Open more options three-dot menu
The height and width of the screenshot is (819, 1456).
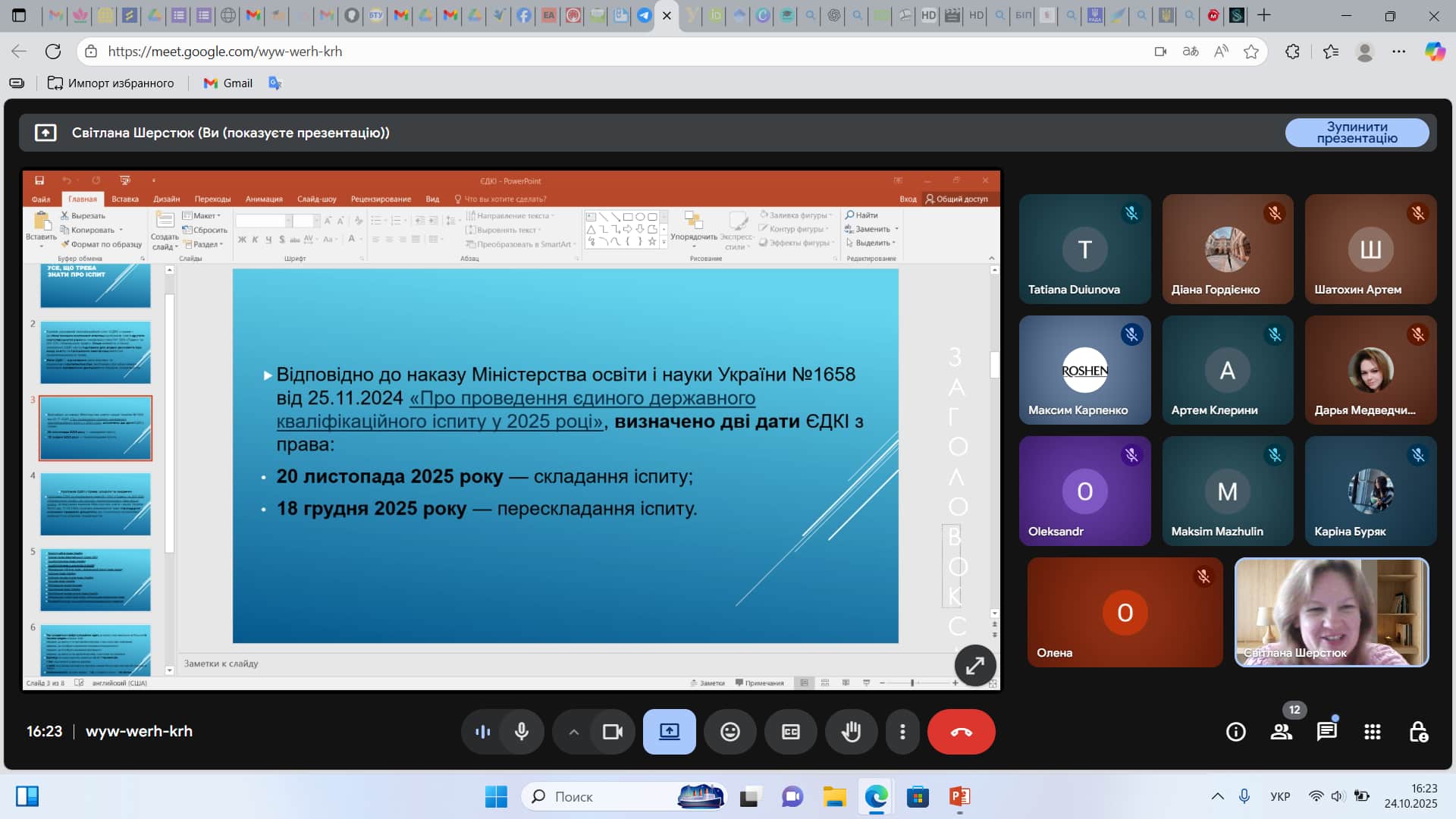point(902,732)
